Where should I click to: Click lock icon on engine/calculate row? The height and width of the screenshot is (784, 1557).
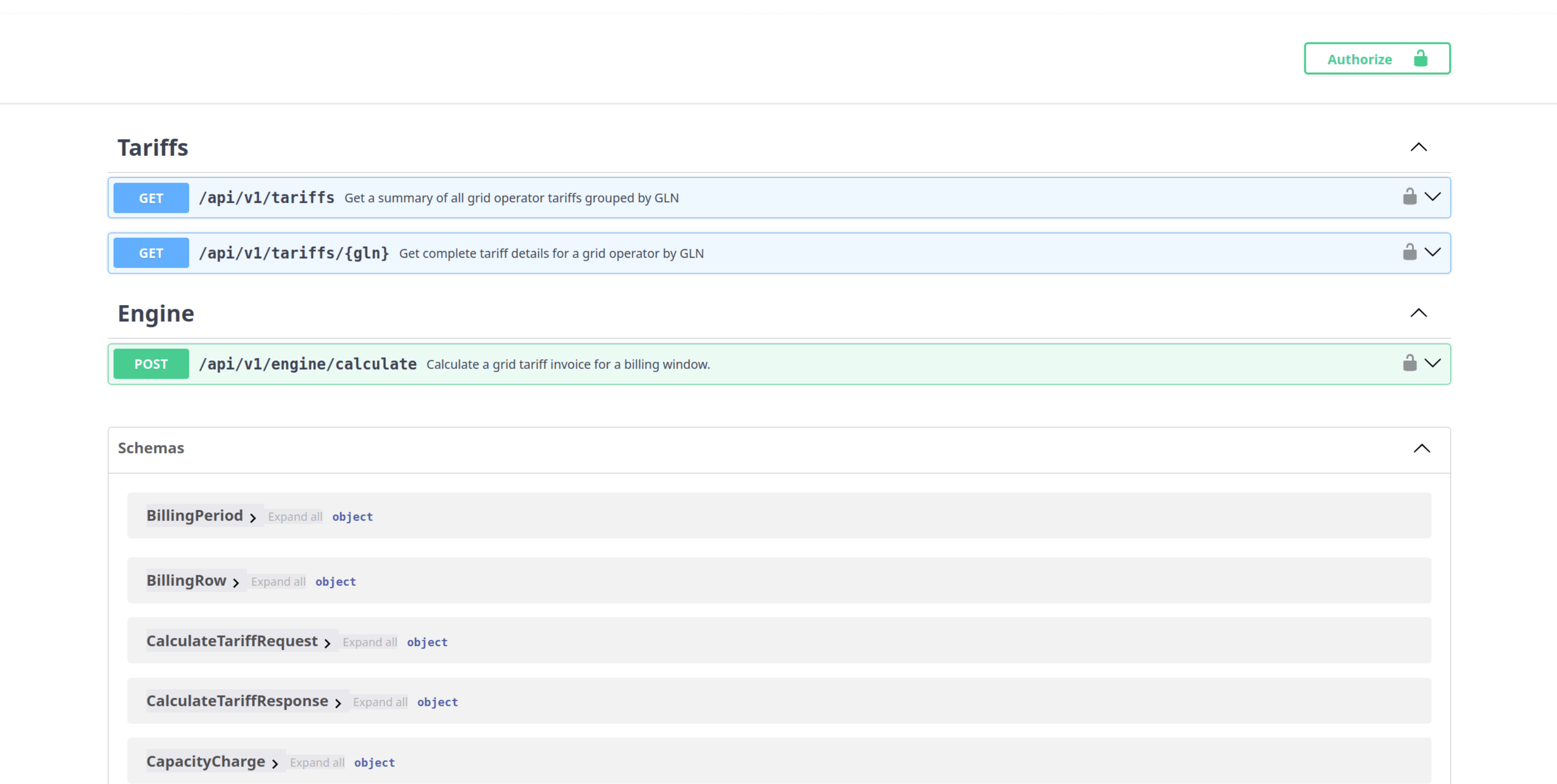click(1409, 363)
